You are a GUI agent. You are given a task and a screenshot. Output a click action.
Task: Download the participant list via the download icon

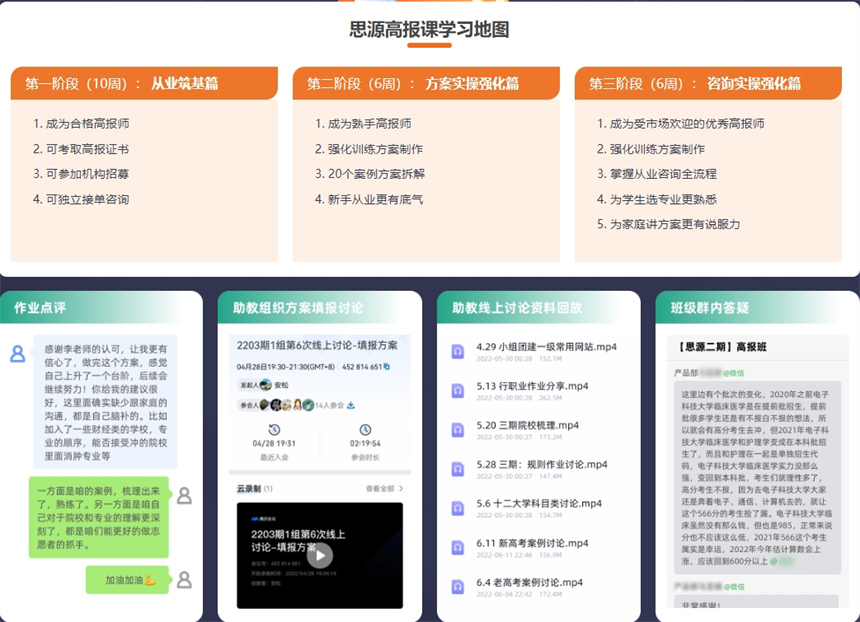[350, 406]
